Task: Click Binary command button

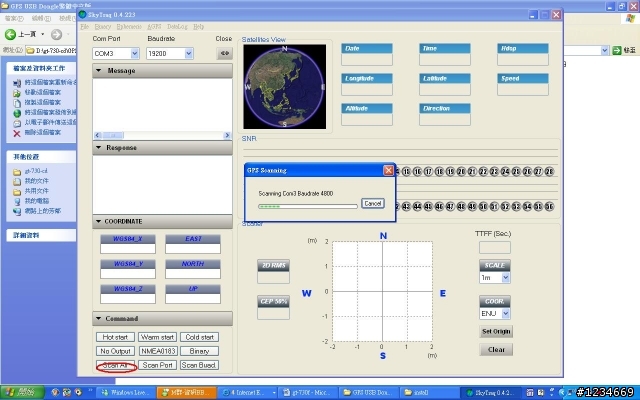Action: click(200, 351)
